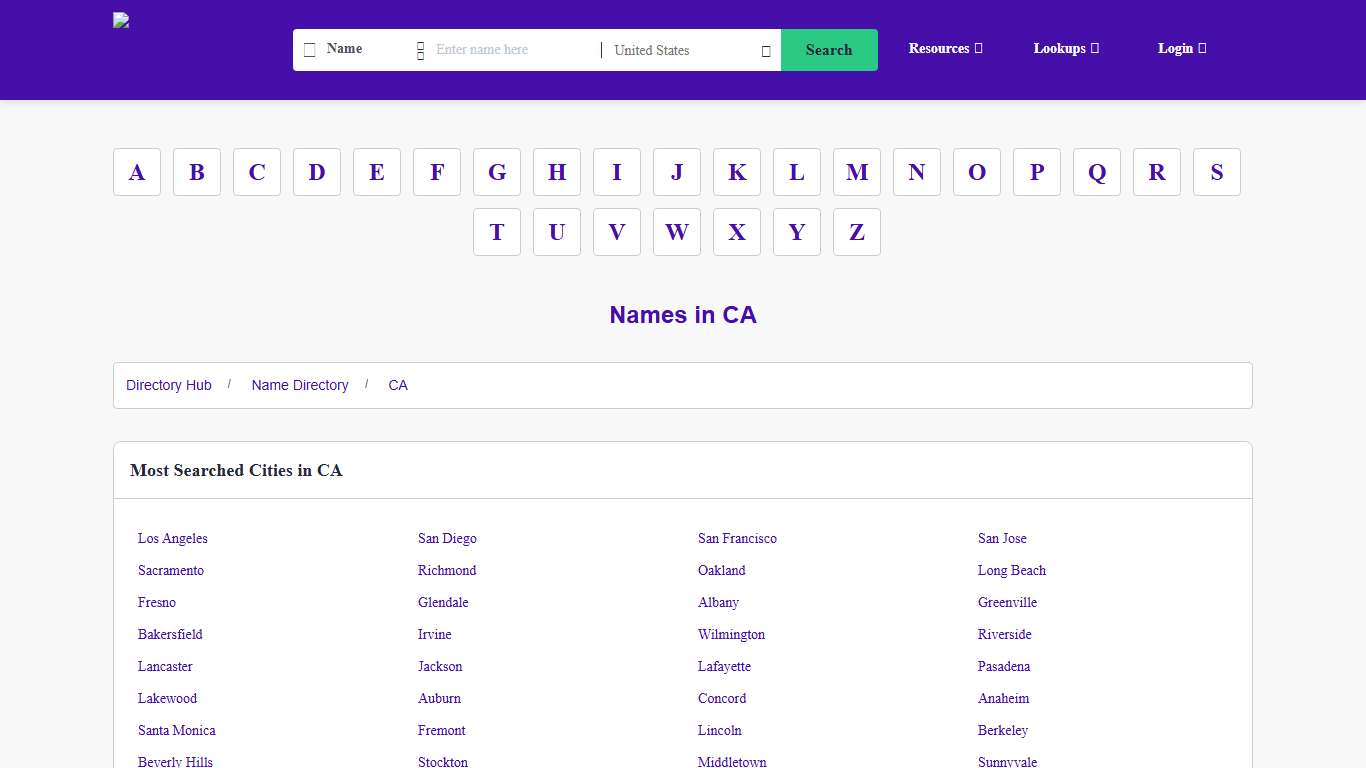
Task: Toggle the letter M filter
Action: click(x=857, y=172)
